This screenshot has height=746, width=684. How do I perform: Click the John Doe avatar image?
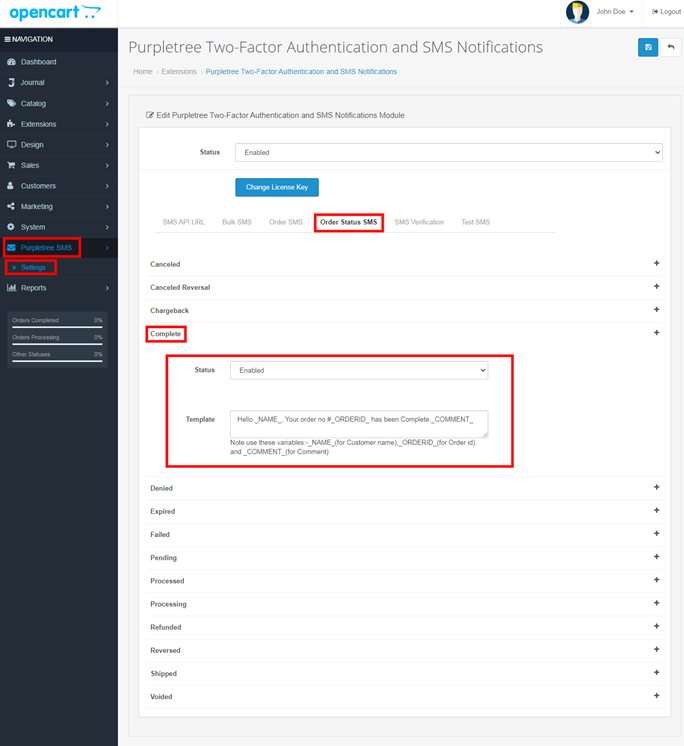[577, 12]
